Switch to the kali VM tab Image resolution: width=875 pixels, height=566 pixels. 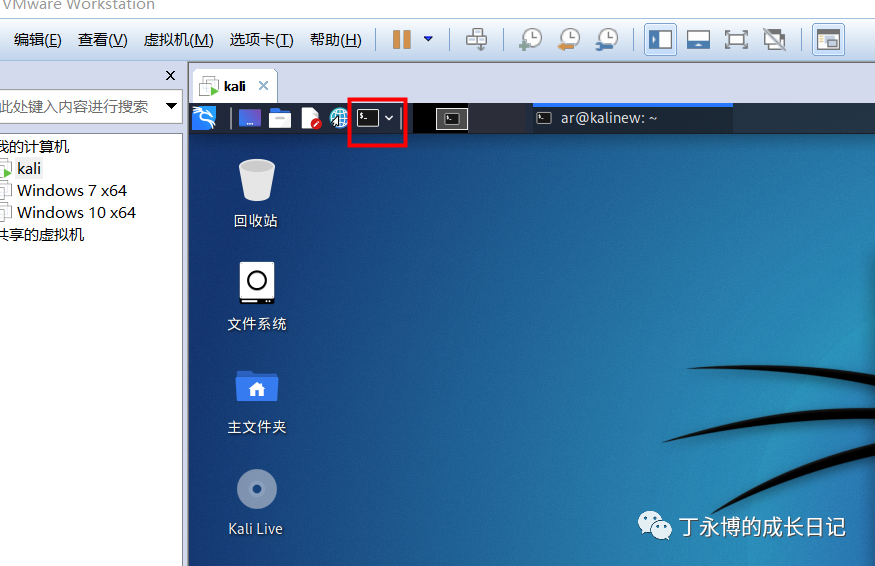point(234,86)
